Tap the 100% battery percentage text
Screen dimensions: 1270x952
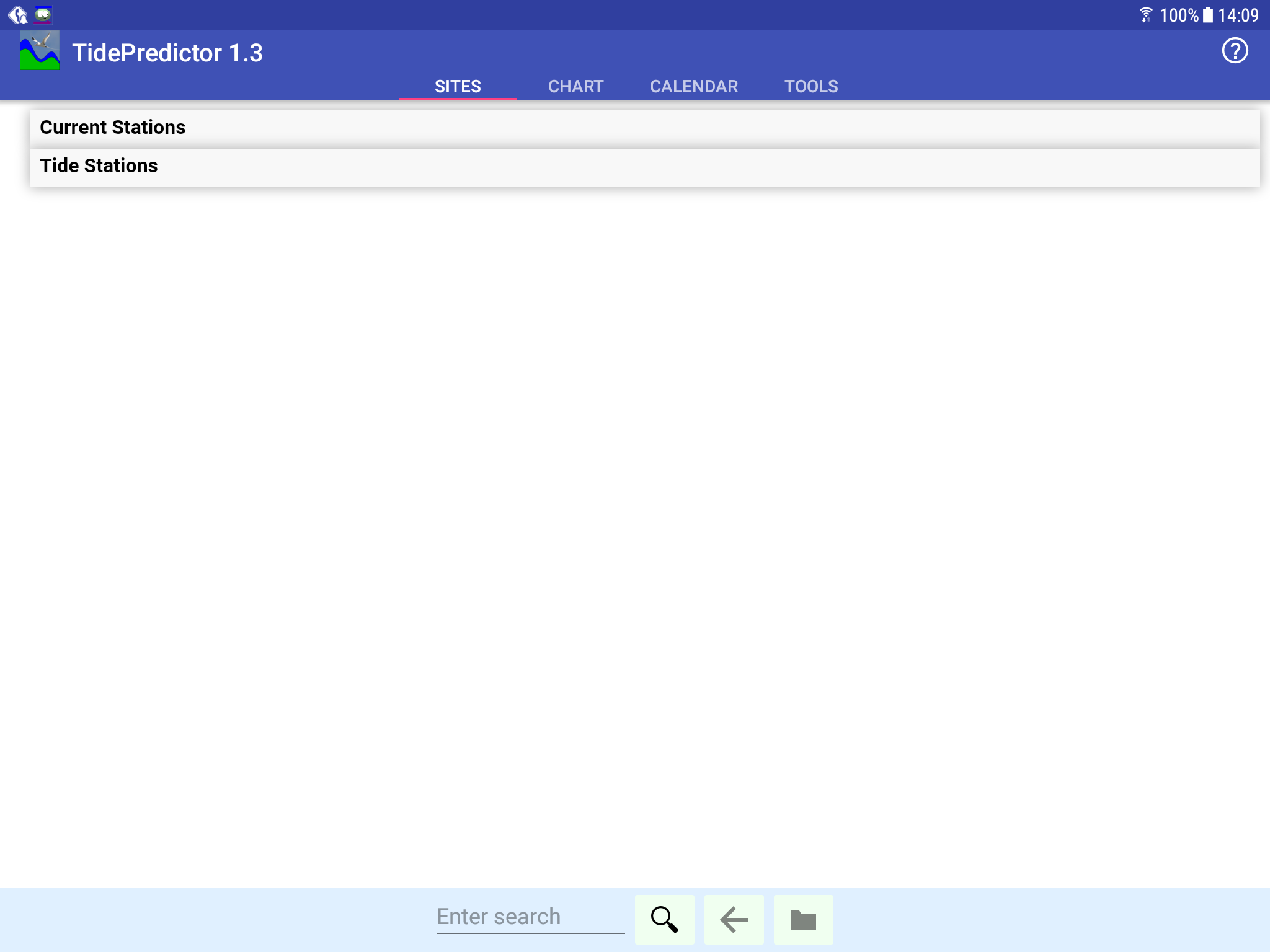pyautogui.click(x=1178, y=15)
